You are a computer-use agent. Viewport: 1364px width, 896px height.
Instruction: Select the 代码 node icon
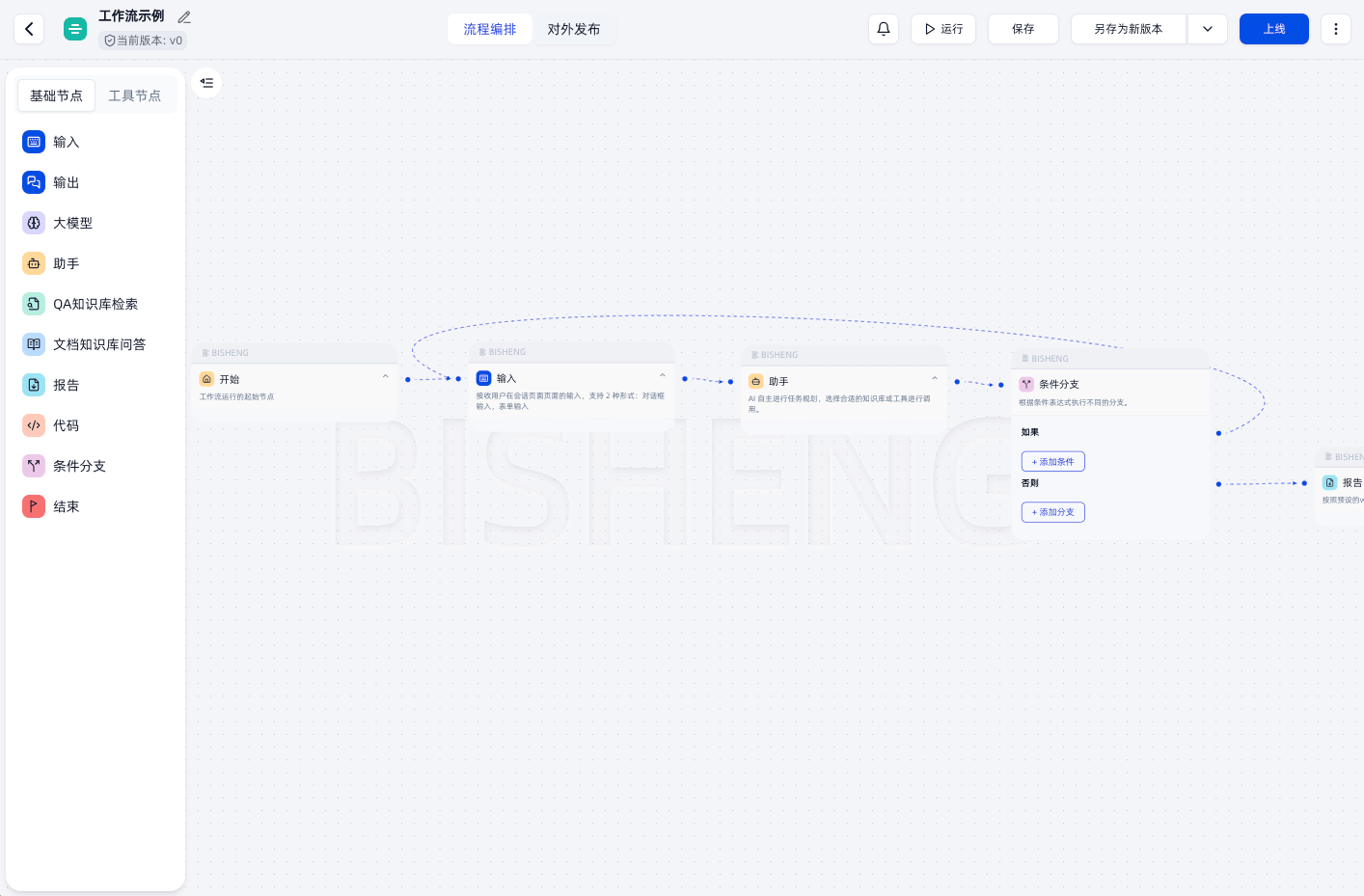(34, 425)
